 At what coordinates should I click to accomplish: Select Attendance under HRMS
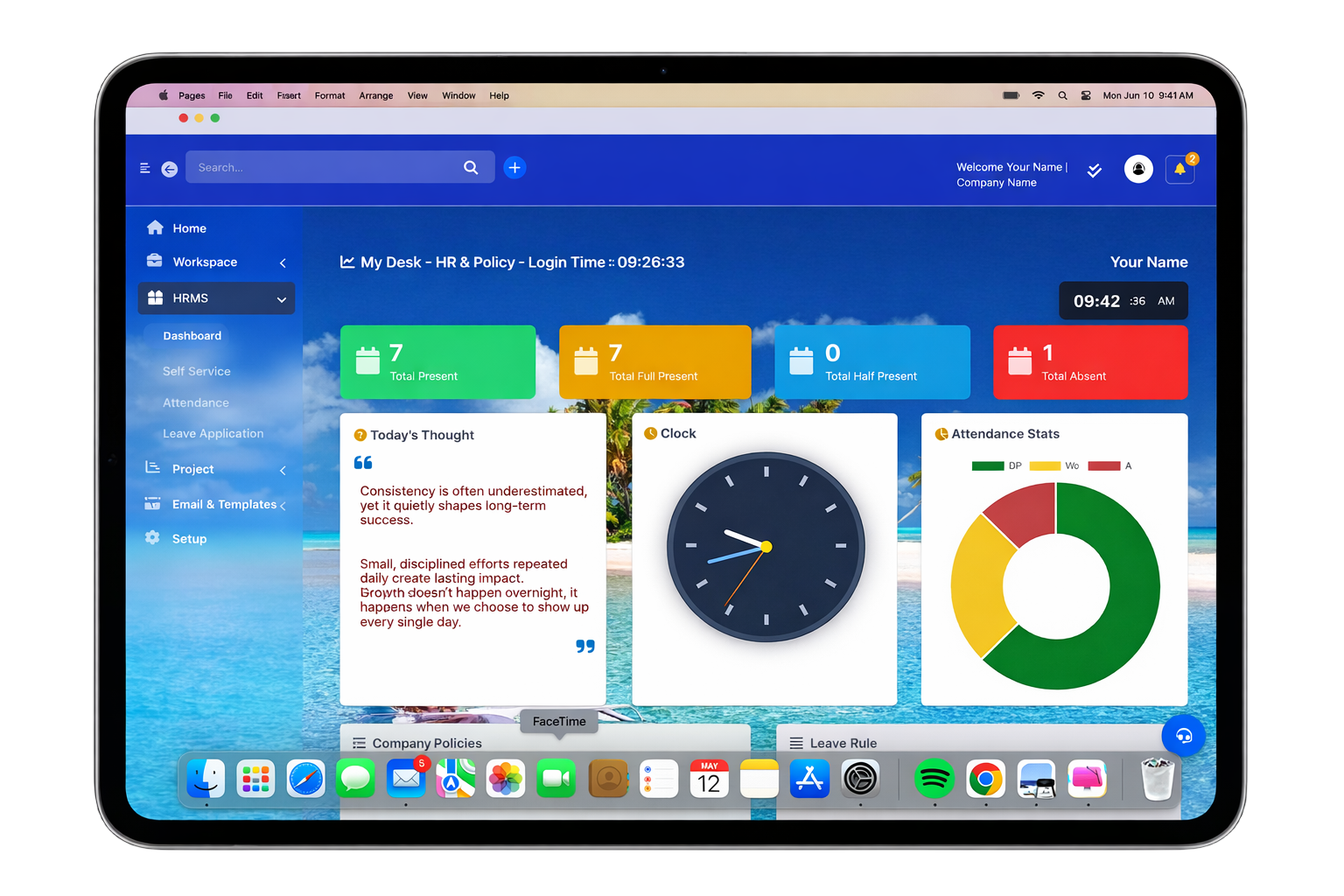[196, 402]
